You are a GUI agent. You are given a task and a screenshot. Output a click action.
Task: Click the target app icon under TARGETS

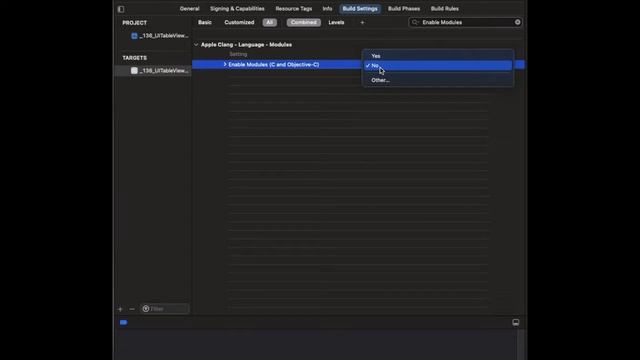pos(134,71)
